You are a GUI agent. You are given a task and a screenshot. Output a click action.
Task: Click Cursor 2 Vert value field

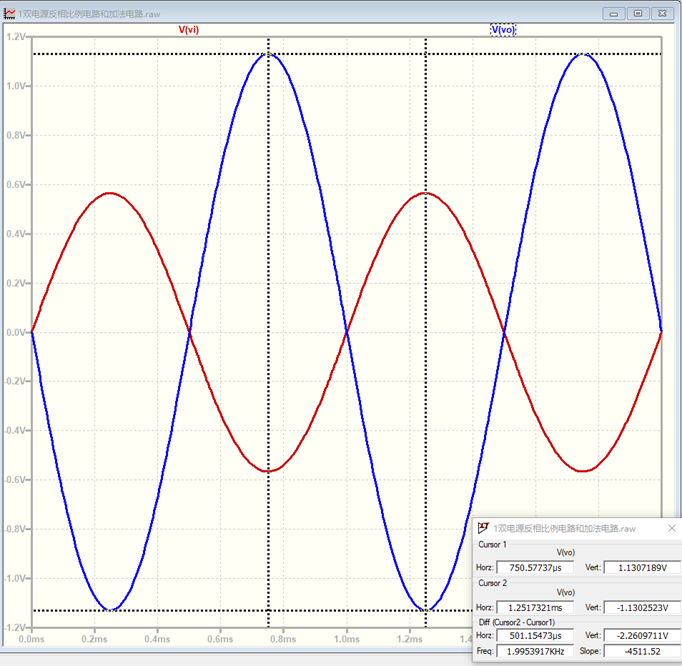tap(642, 607)
